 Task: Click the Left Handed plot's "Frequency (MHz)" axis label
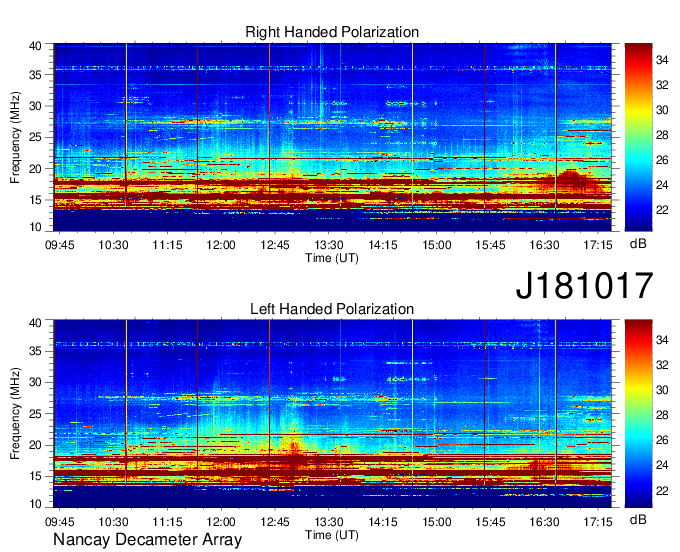15,413
